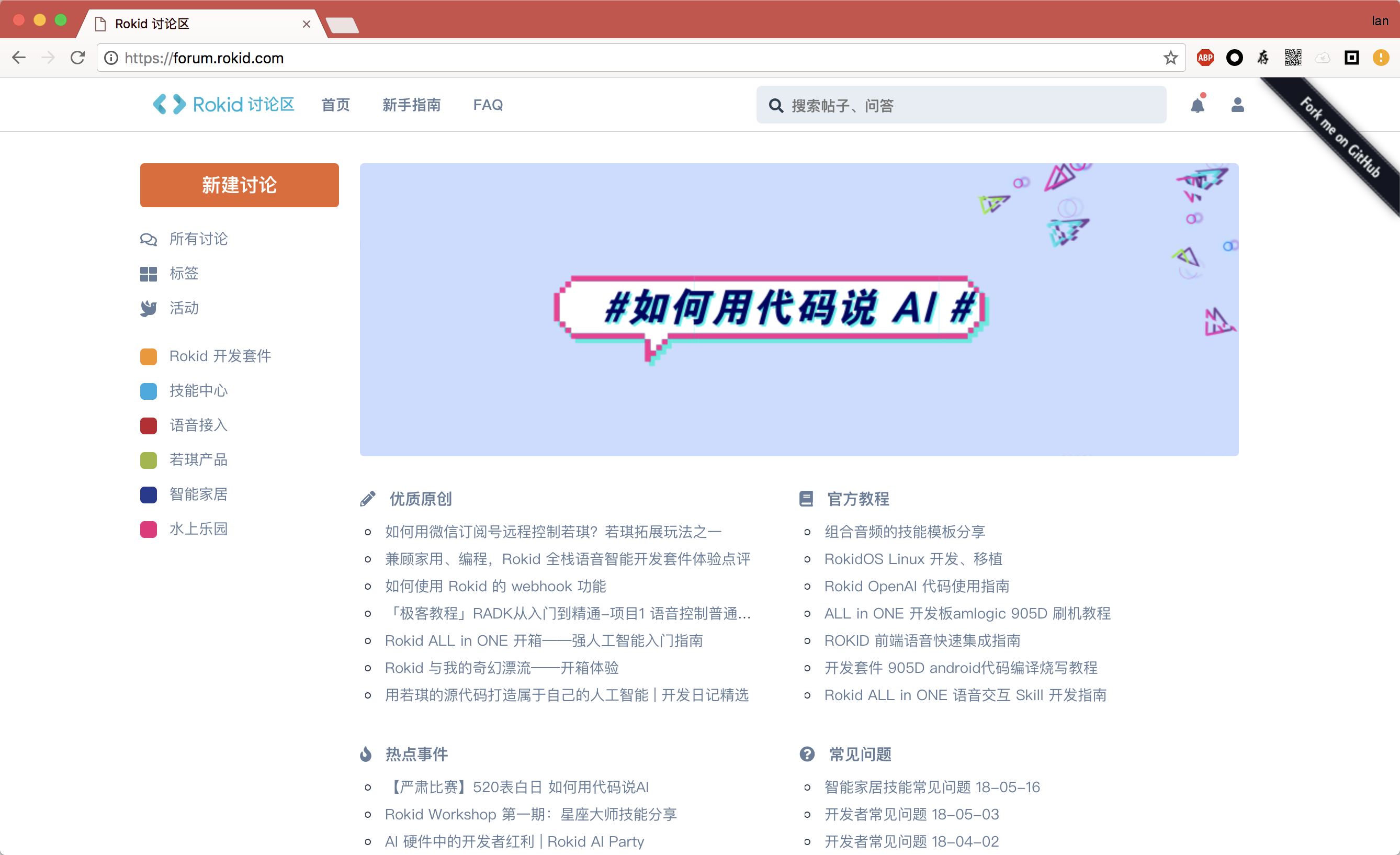Screen dimensions: 1400x855
Task: Open Rokid OpenAI 代码使用指南 link
Action: coord(917,586)
